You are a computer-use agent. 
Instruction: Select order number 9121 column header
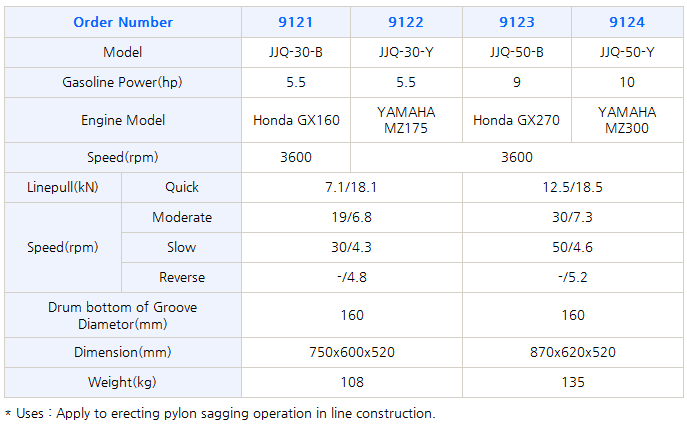pyautogui.click(x=296, y=22)
